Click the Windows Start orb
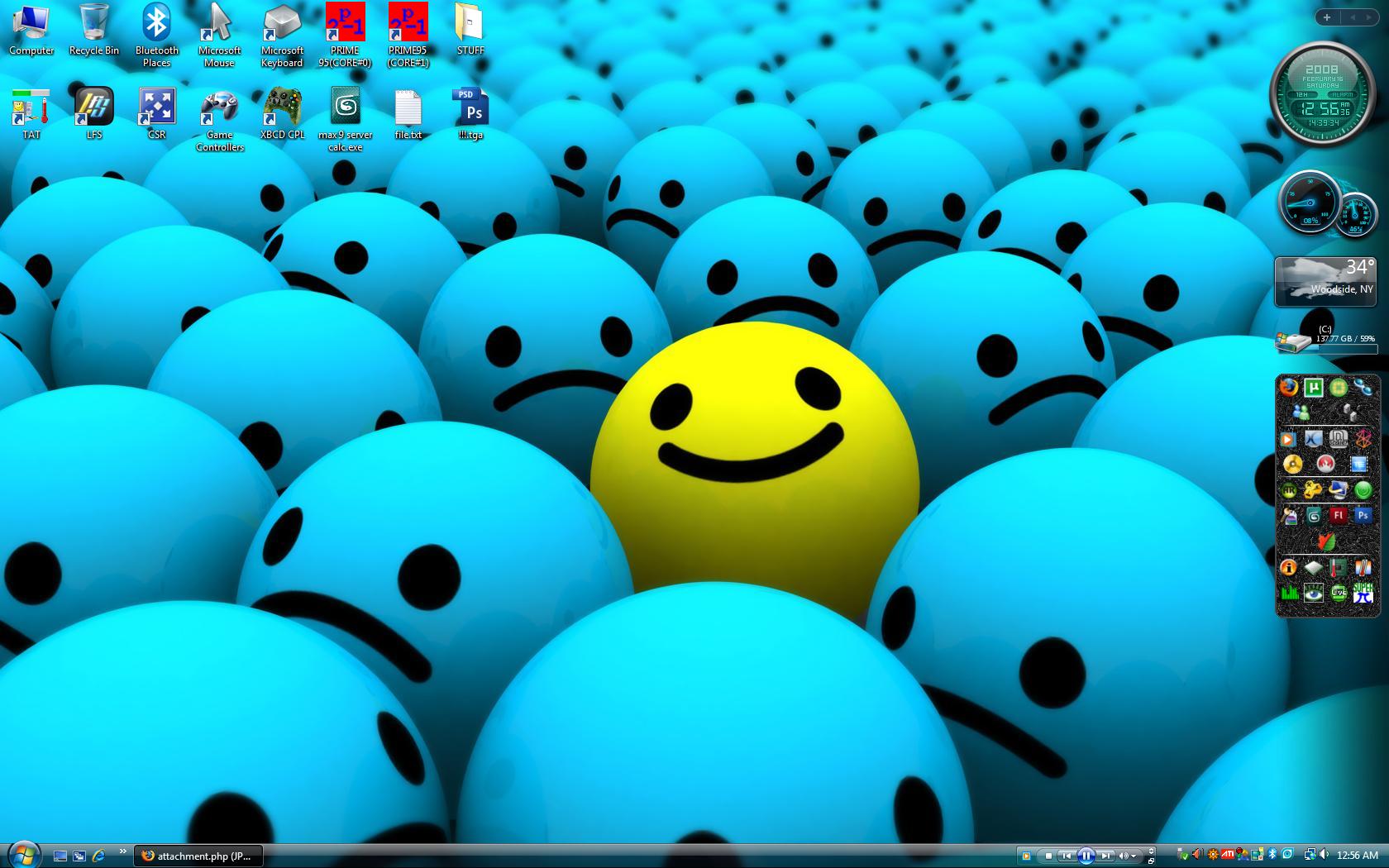 [x=24, y=855]
